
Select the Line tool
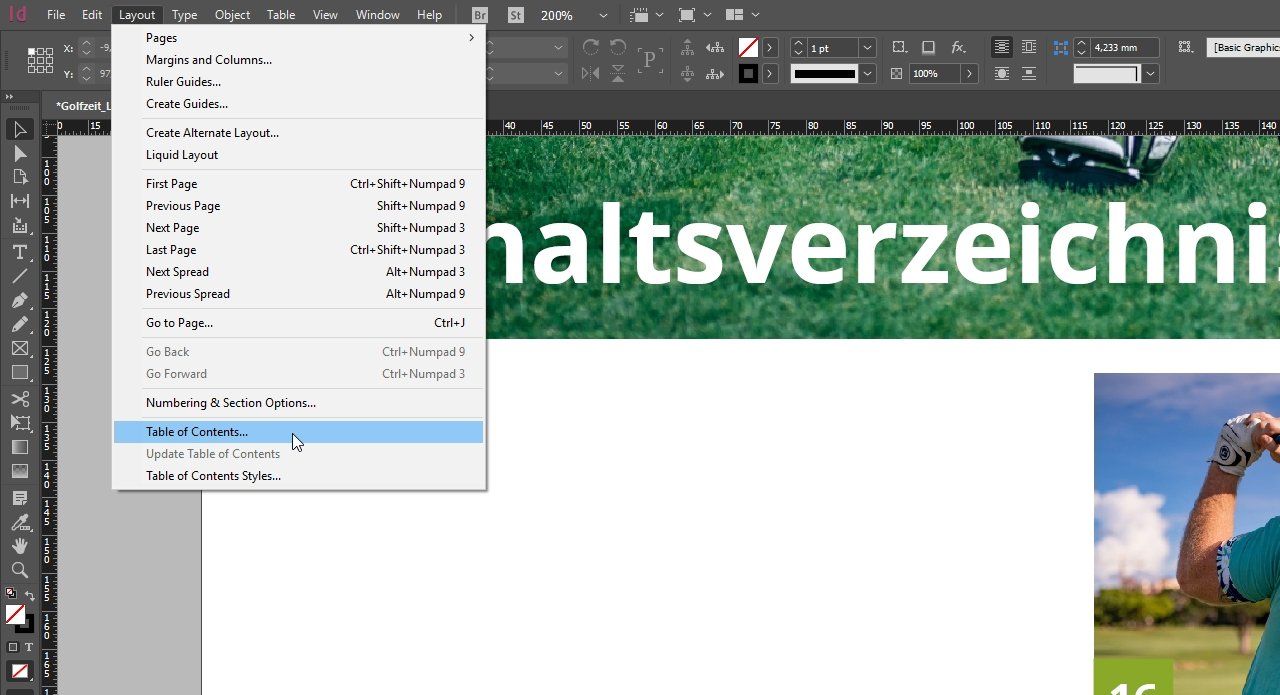(x=20, y=277)
